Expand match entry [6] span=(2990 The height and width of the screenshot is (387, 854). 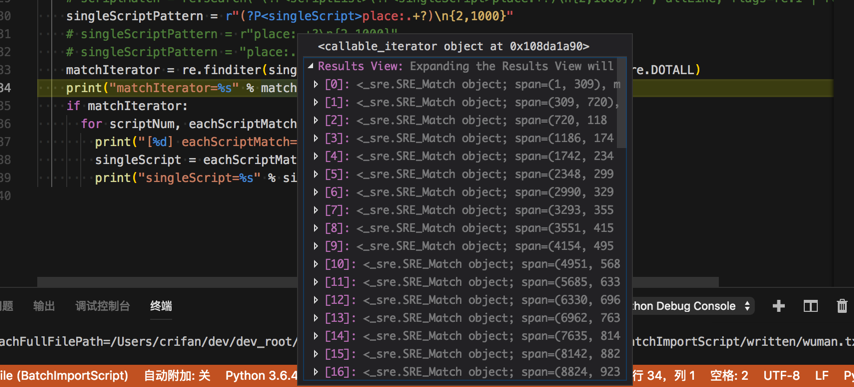tap(316, 192)
